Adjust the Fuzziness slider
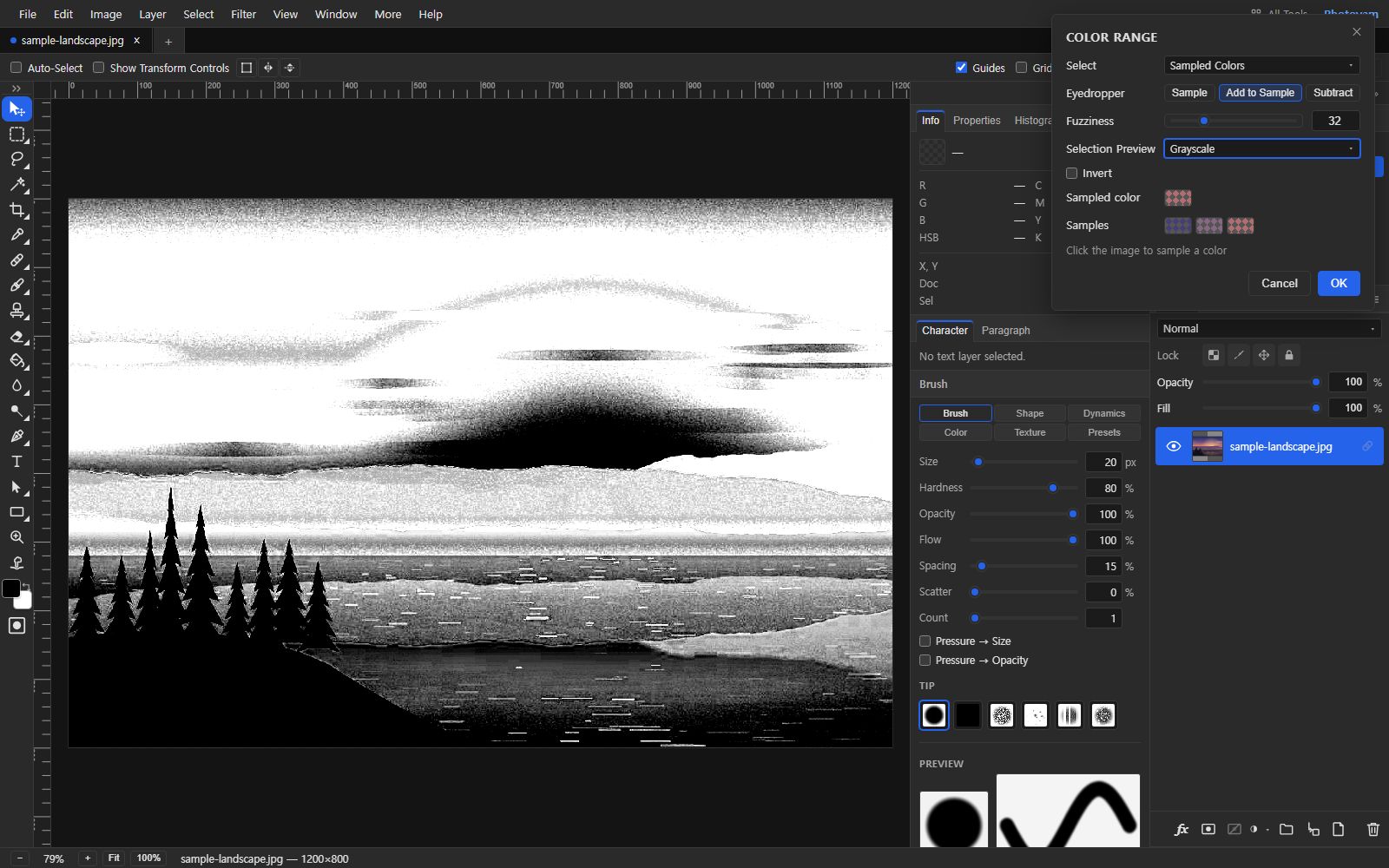The image size is (1389, 868). [x=1234, y=121]
